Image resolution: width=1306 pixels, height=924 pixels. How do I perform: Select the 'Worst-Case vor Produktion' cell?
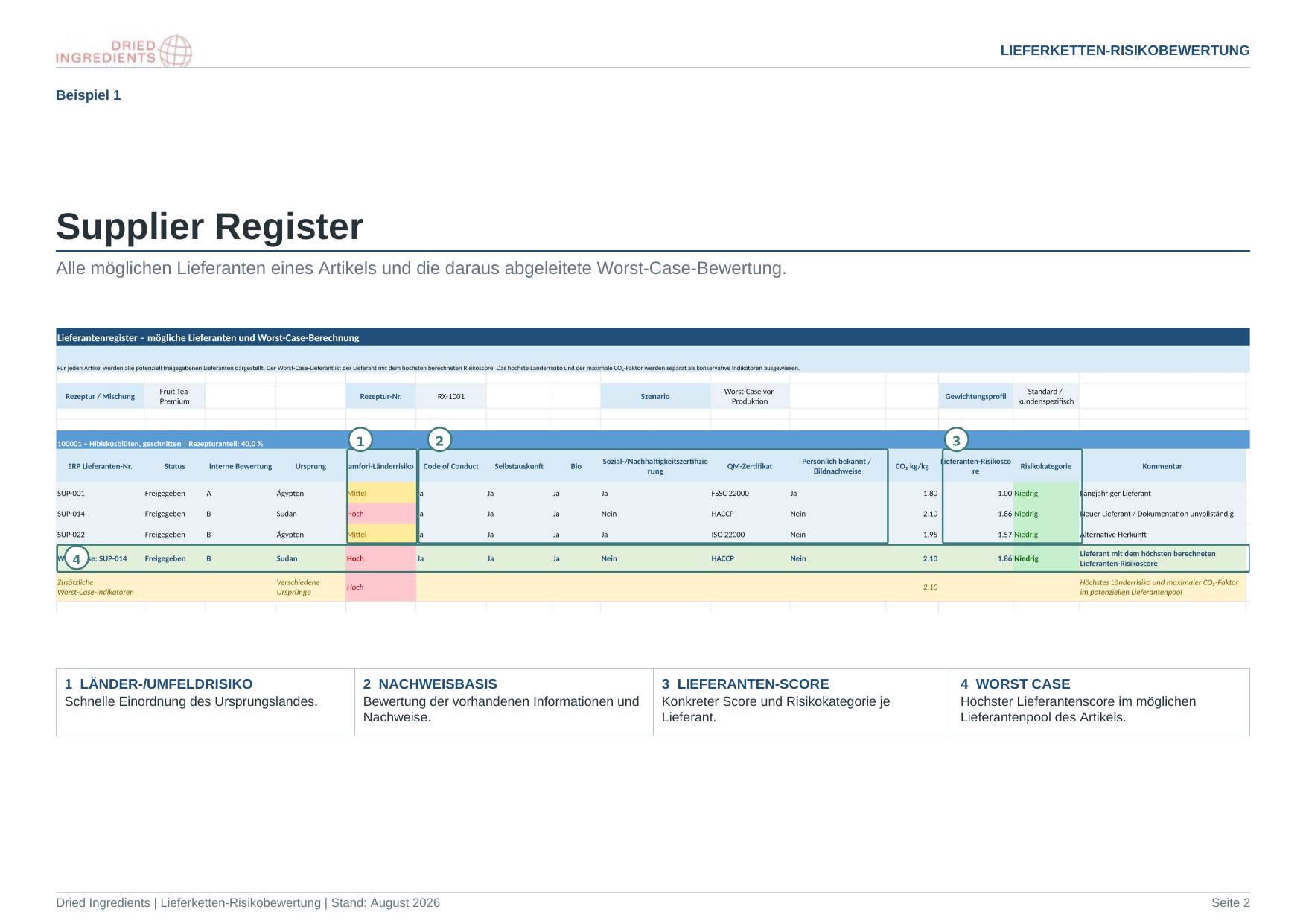click(x=749, y=396)
